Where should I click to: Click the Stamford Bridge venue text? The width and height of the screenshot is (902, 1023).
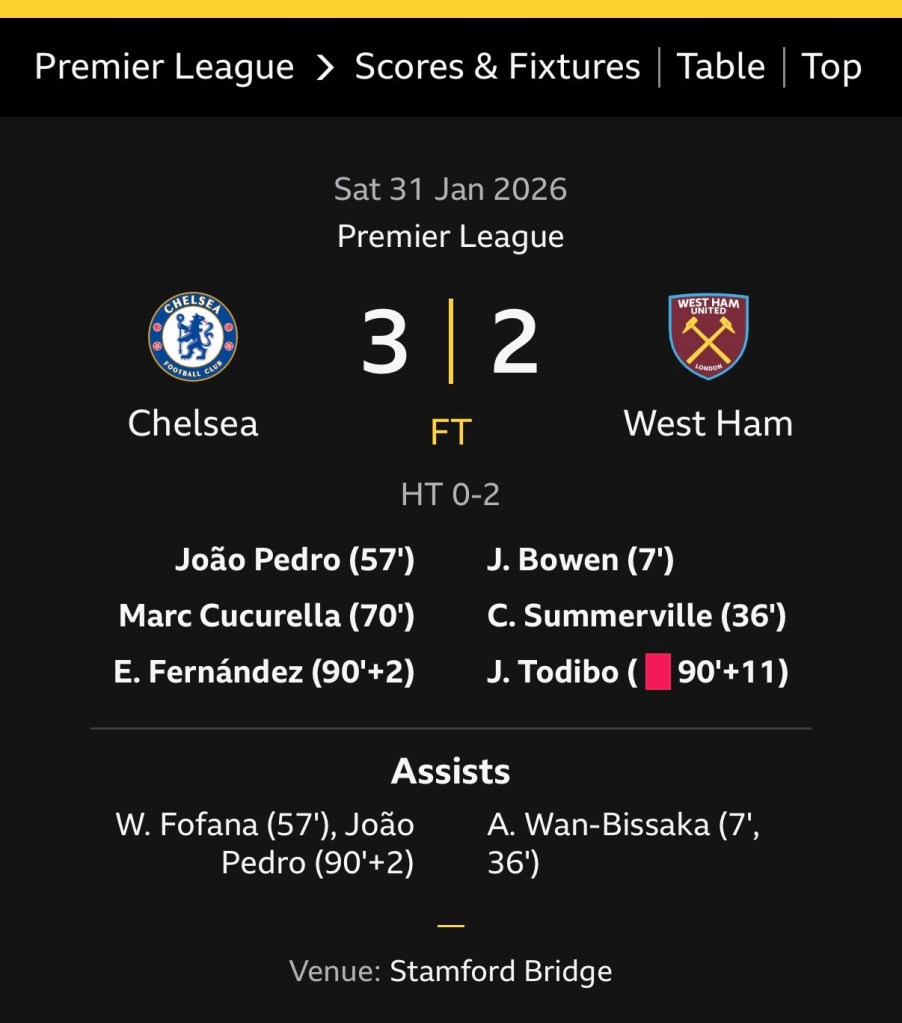pos(500,971)
